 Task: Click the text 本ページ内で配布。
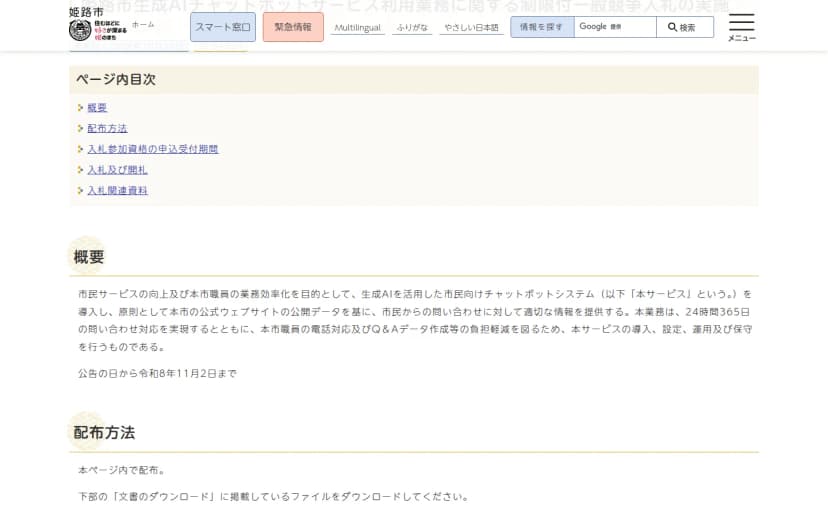[x=121, y=470]
